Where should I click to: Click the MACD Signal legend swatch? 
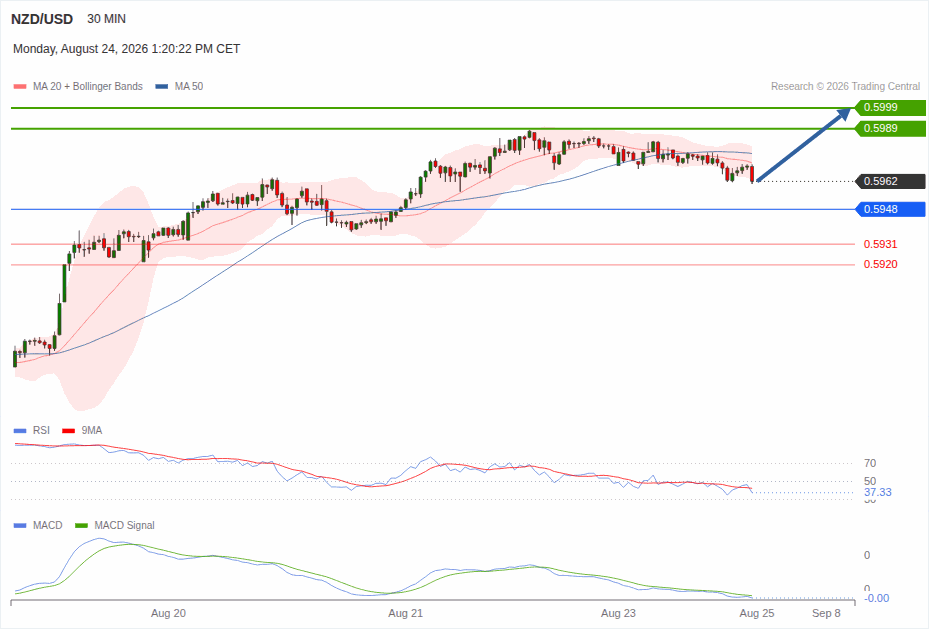tap(81, 525)
